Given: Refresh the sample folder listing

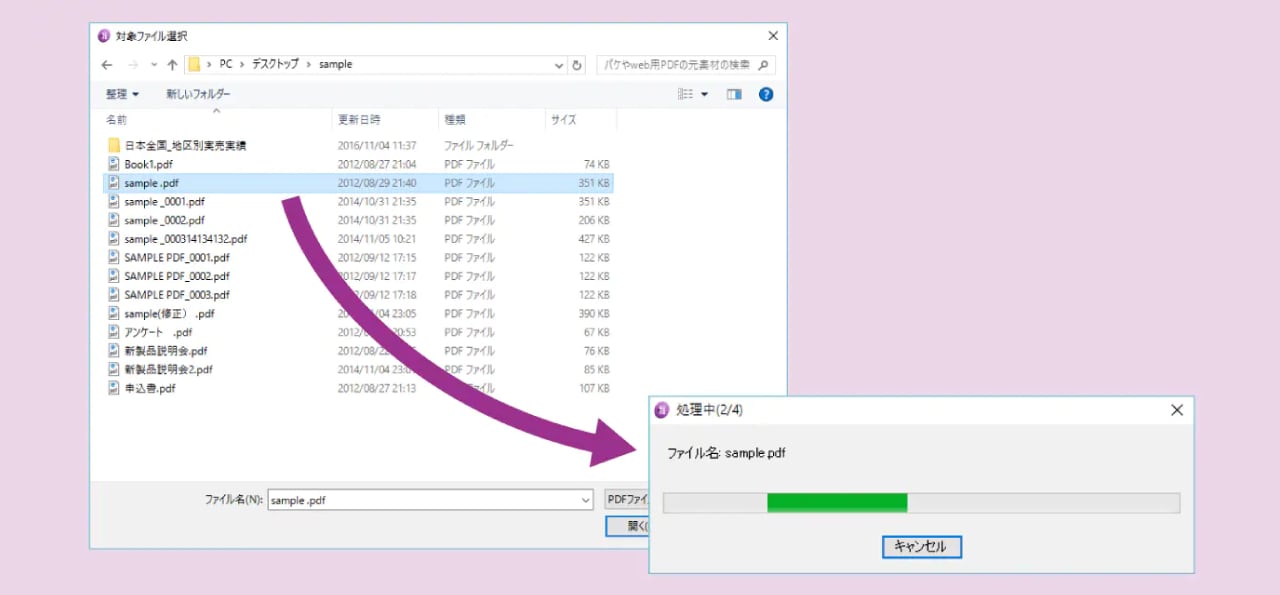Looking at the screenshot, I should [576, 65].
